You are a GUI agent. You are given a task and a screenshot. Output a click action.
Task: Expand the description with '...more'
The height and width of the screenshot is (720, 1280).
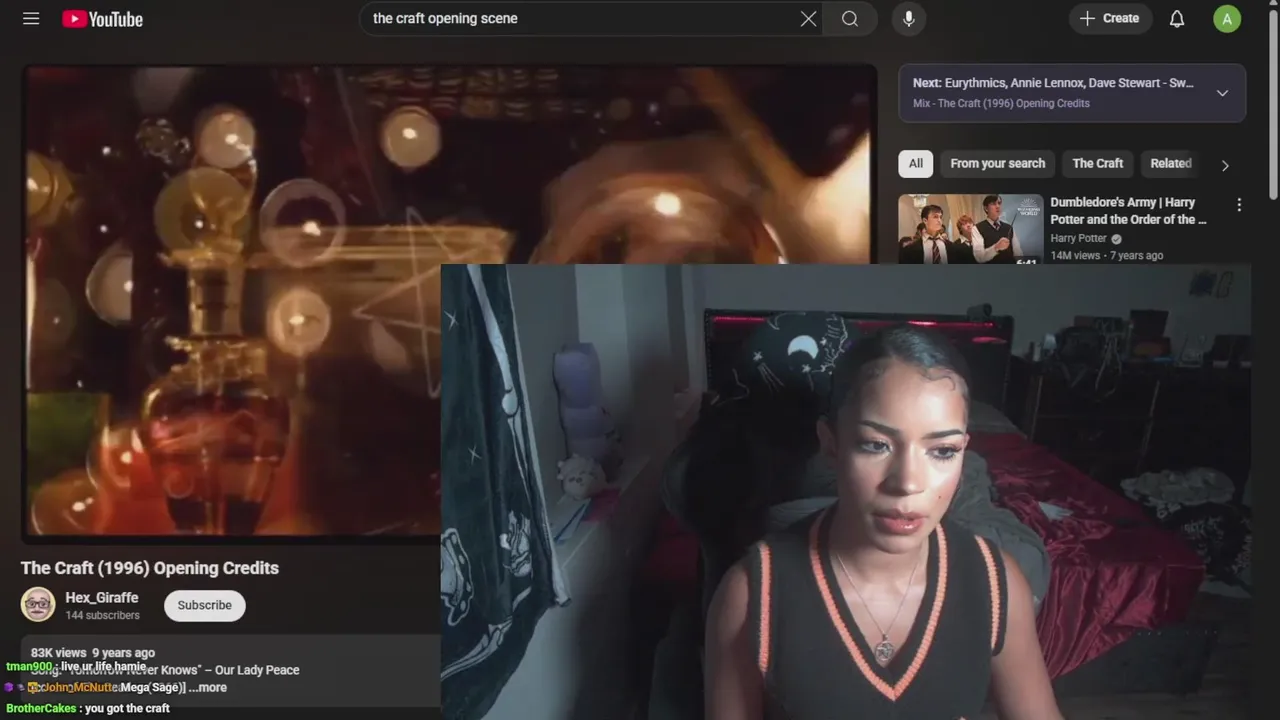[x=208, y=687]
